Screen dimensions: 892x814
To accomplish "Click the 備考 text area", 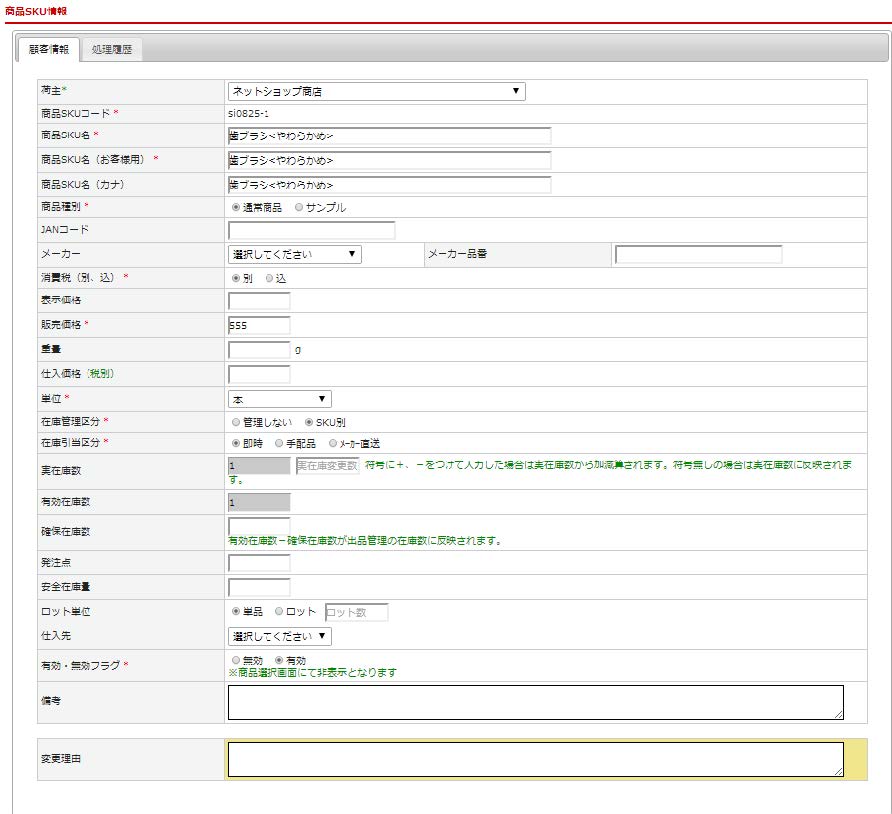I will [x=535, y=702].
